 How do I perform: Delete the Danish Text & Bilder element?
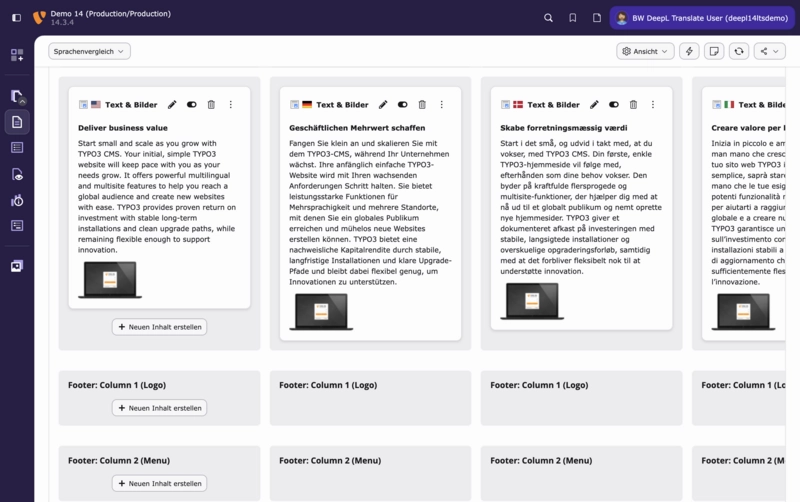633,105
